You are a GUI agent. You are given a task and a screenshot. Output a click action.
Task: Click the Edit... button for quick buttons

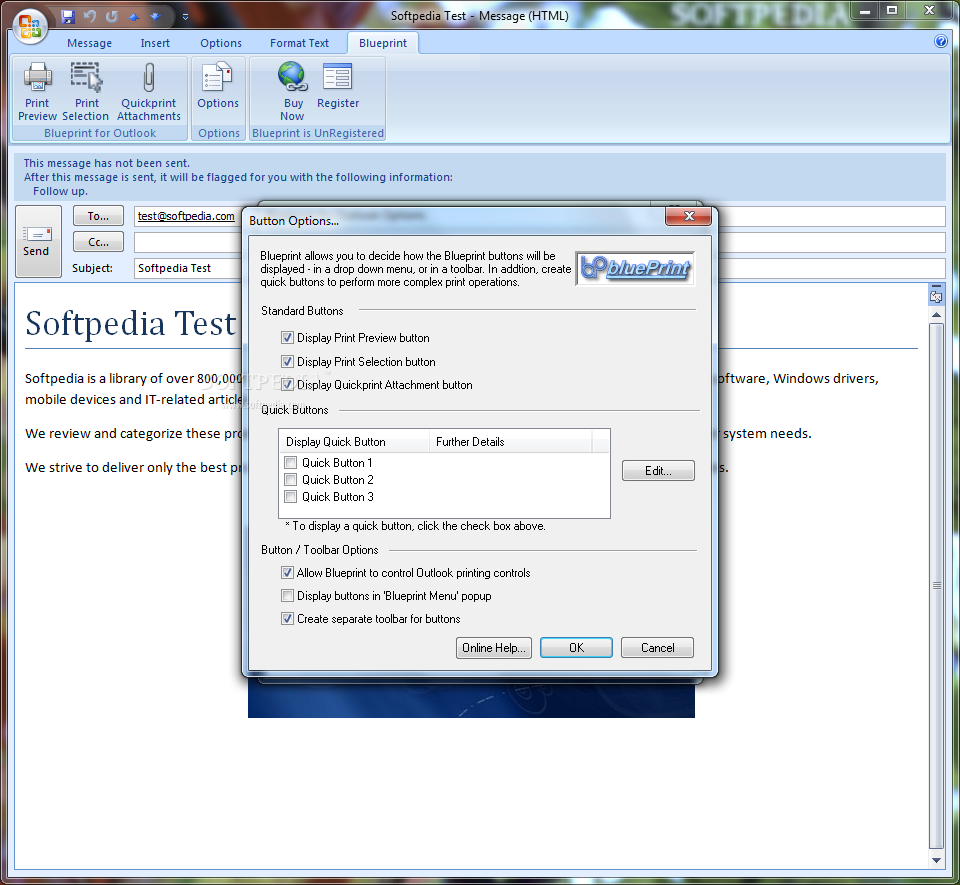tap(658, 470)
